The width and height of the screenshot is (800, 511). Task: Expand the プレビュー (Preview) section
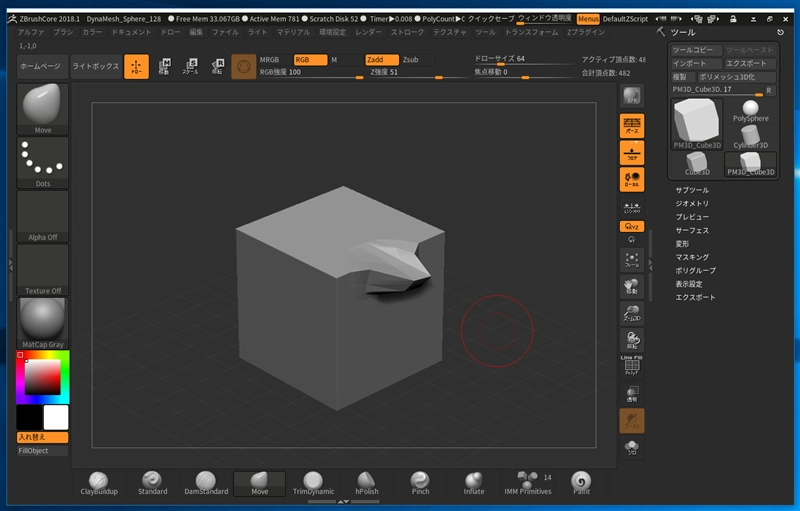(692, 217)
